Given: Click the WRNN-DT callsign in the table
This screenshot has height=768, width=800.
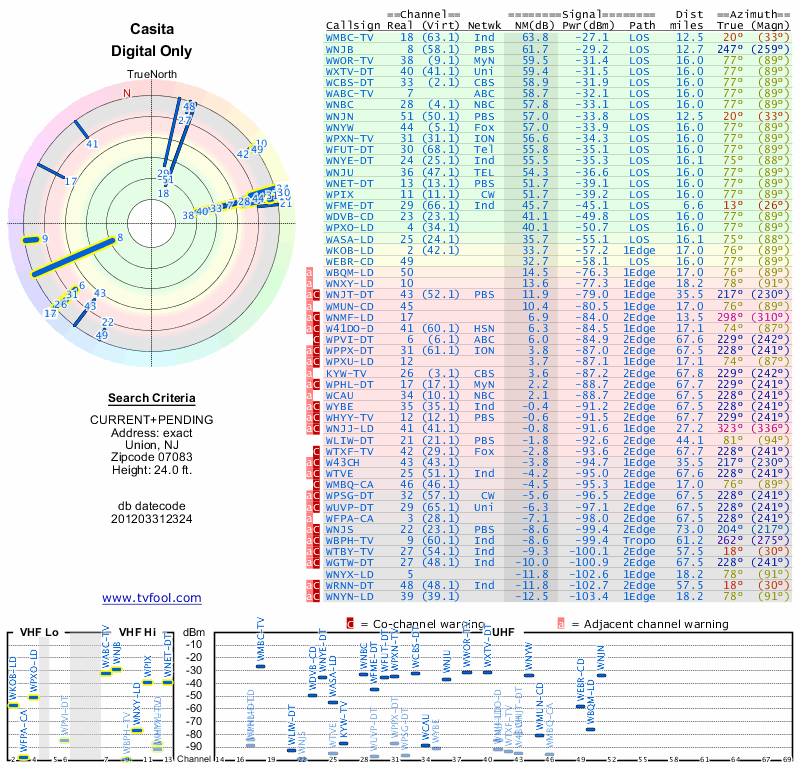Looking at the screenshot, I should (x=349, y=585).
